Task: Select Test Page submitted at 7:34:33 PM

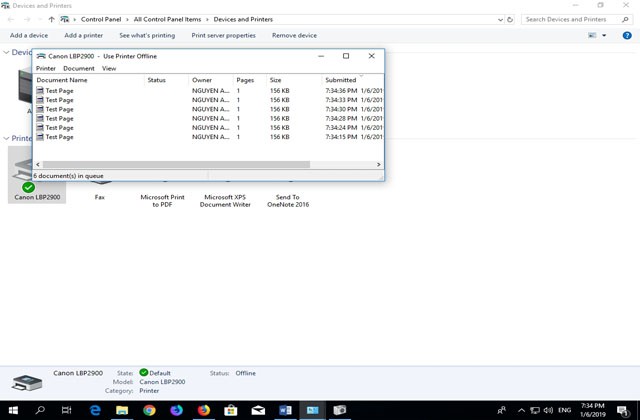Action: coord(208,100)
